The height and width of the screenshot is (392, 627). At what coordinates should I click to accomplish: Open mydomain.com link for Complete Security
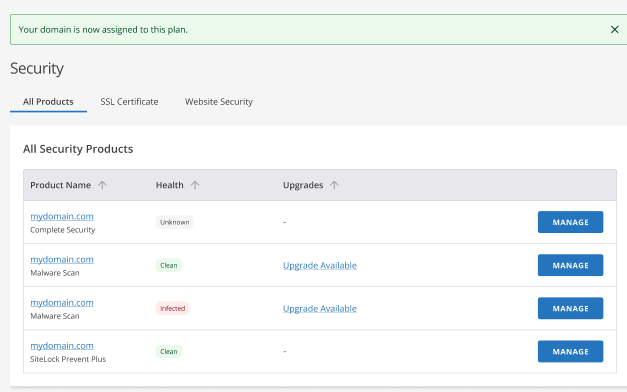[62, 216]
